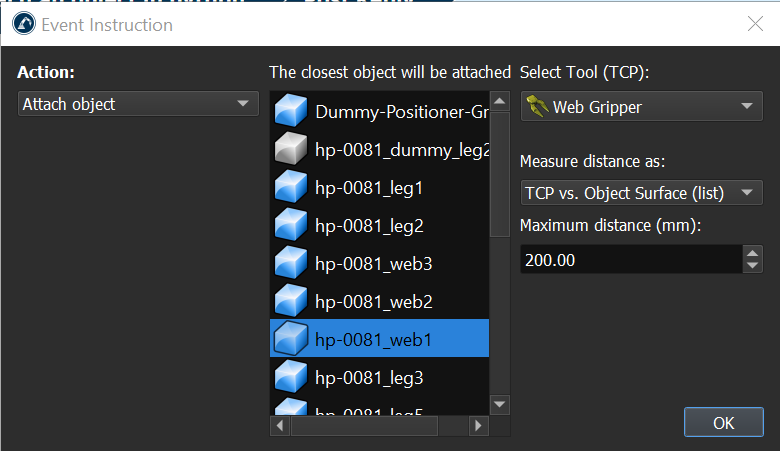Image resolution: width=780 pixels, height=451 pixels.
Task: Select hp-0081_leg2 in the list
Action: coord(380,225)
